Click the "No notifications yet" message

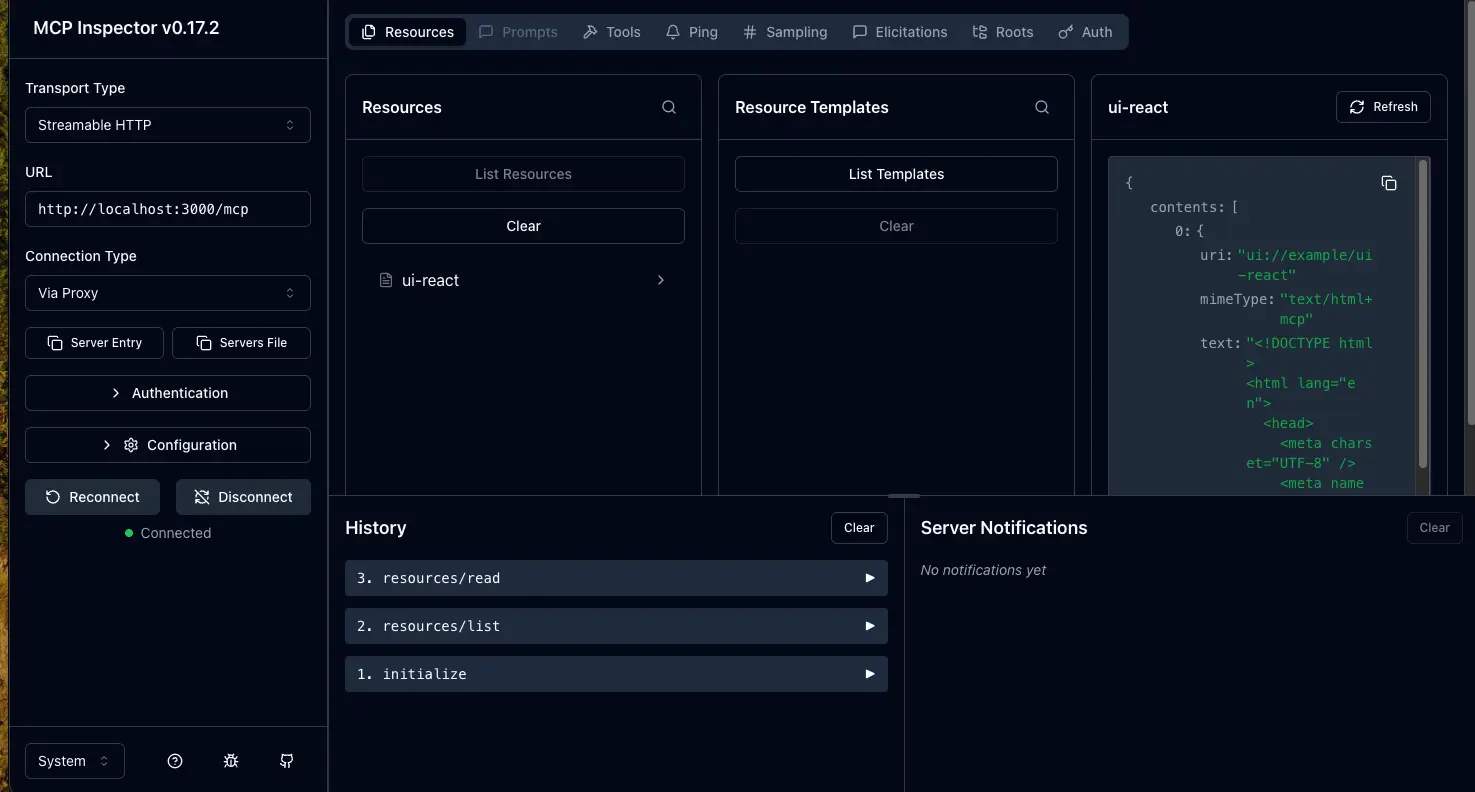click(x=984, y=570)
